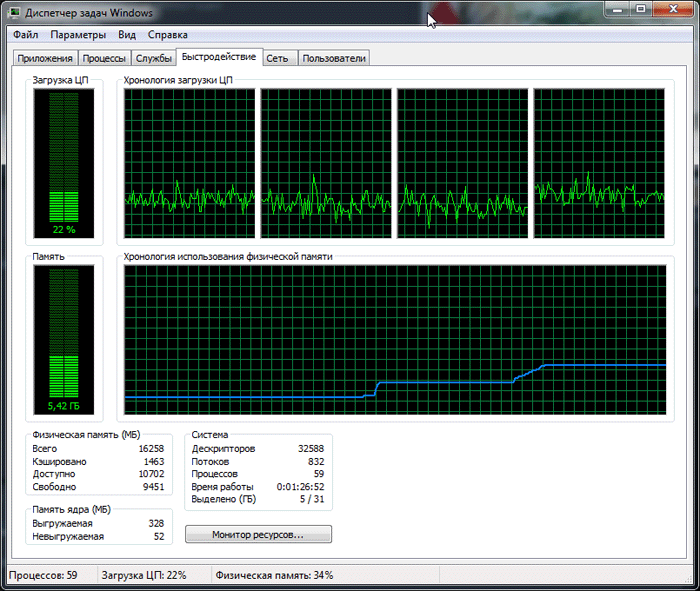Viewport: 700px width, 591px height.
Task: Minimize the Task Manager window
Action: coord(617,9)
